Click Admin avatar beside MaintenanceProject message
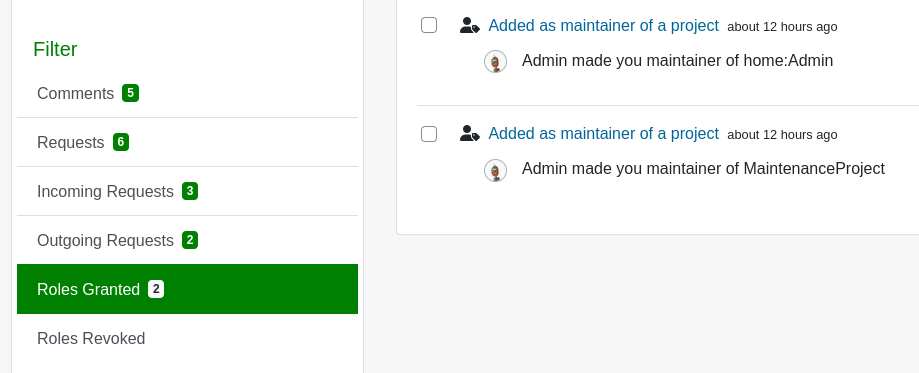This screenshot has height=373, width=919. pos(495,170)
